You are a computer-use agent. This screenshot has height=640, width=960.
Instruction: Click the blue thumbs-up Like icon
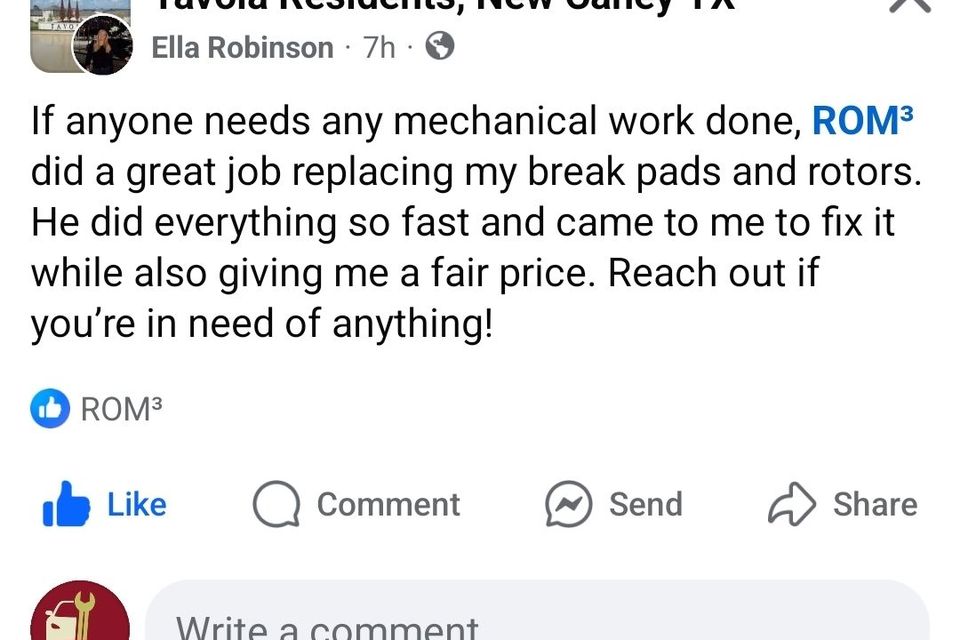(x=66, y=506)
